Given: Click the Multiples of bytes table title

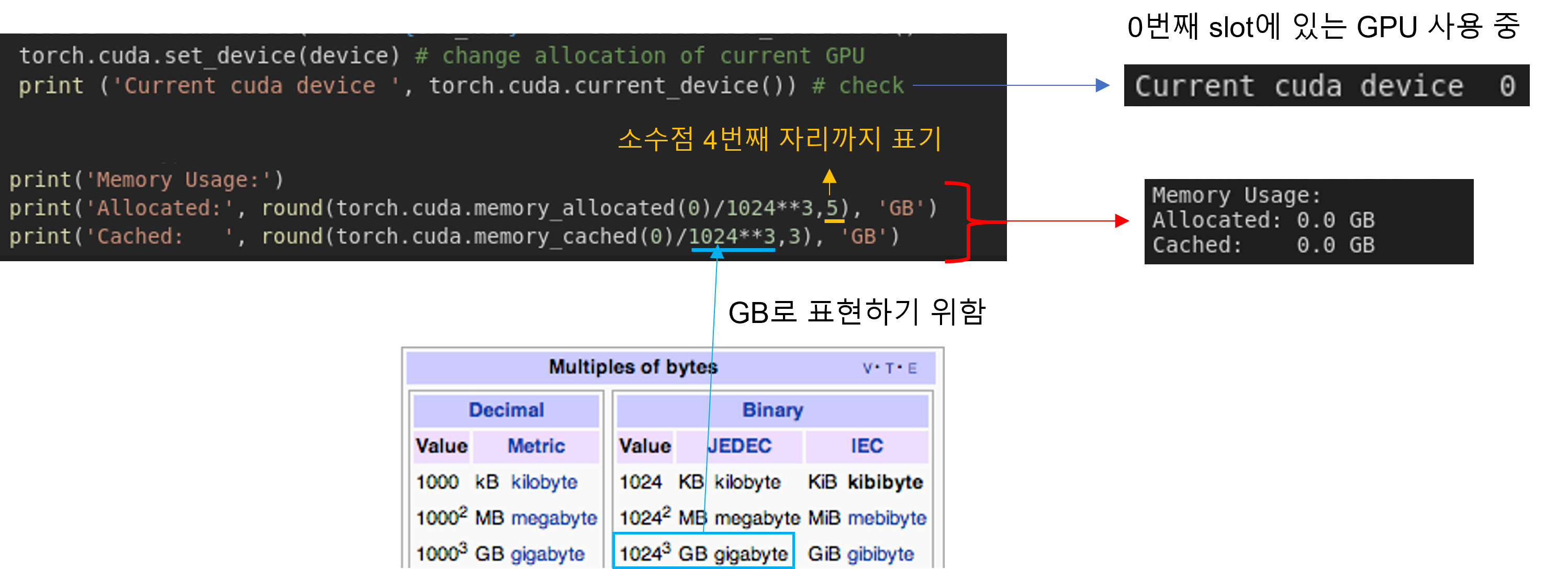Looking at the screenshot, I should click(x=633, y=367).
